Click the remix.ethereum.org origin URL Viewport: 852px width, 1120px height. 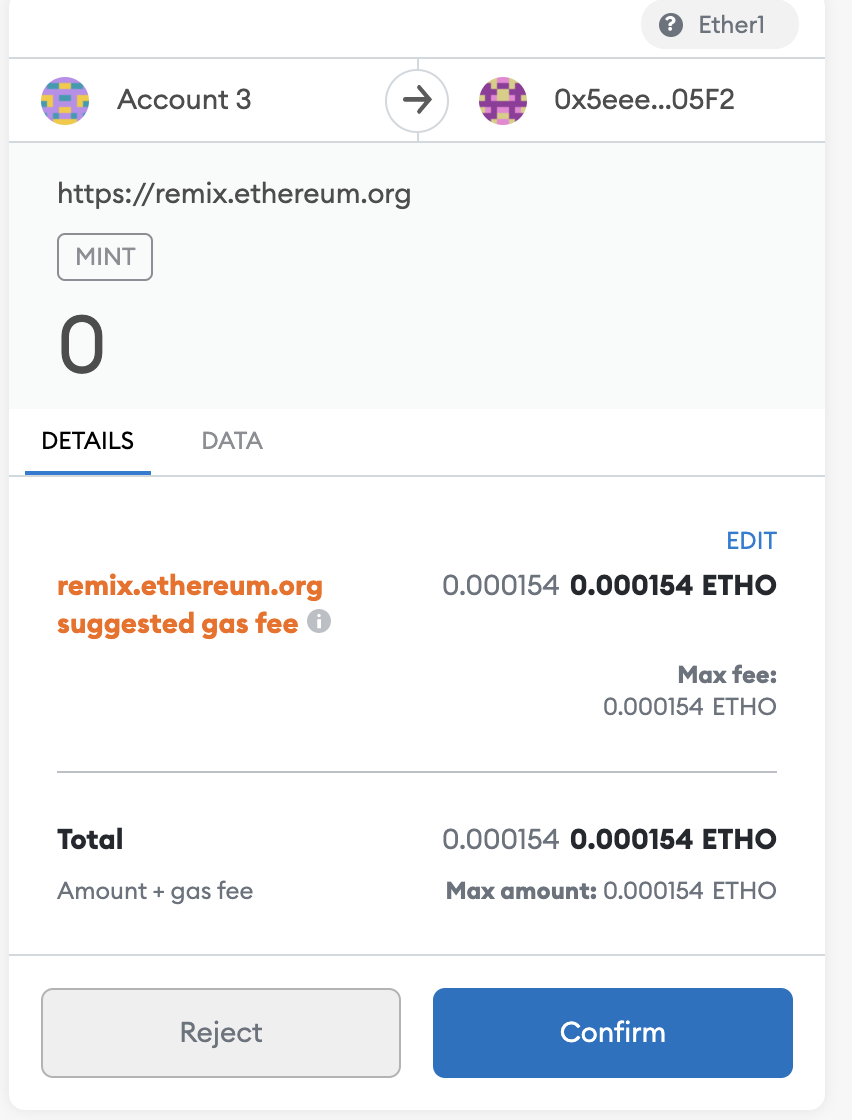click(234, 194)
